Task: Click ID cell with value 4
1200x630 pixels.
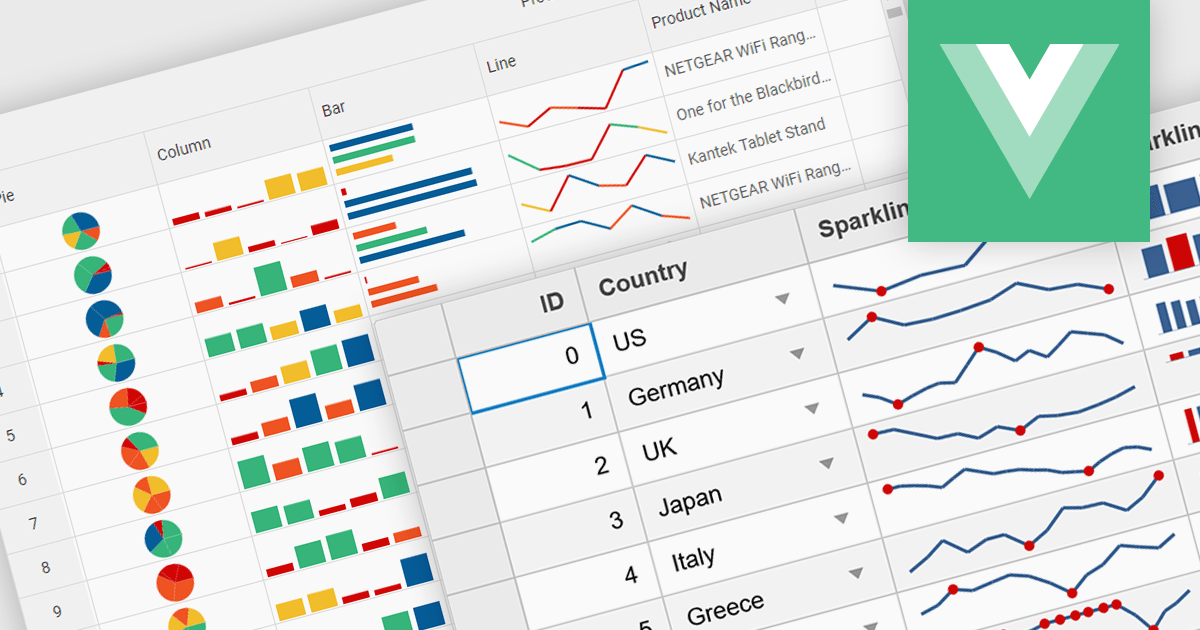Action: coord(588,588)
